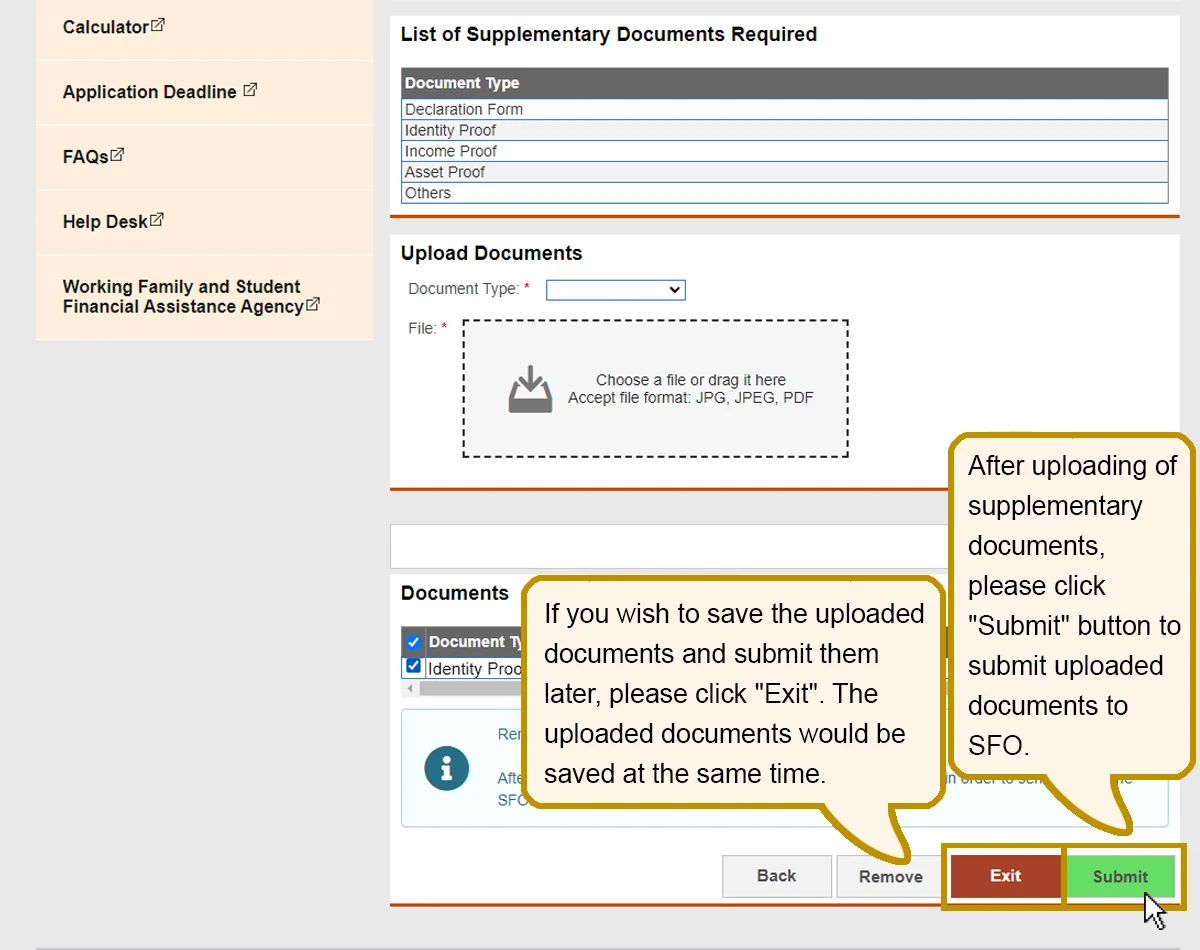1200x950 pixels.
Task: Open Working Family and Student Financial Assistance Agency link
Action: pyautogui.click(x=191, y=297)
